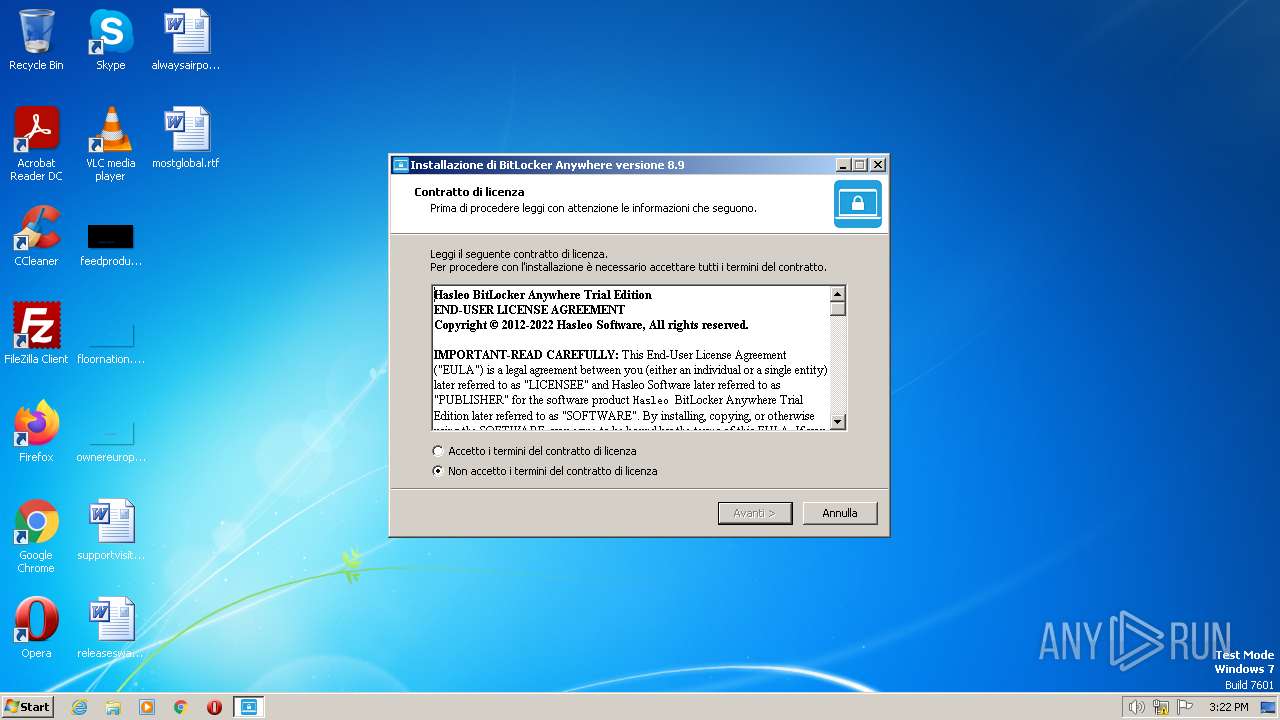This screenshot has width=1280, height=720.
Task: Select the feedprodu black thumbnail file
Action: pos(110,243)
